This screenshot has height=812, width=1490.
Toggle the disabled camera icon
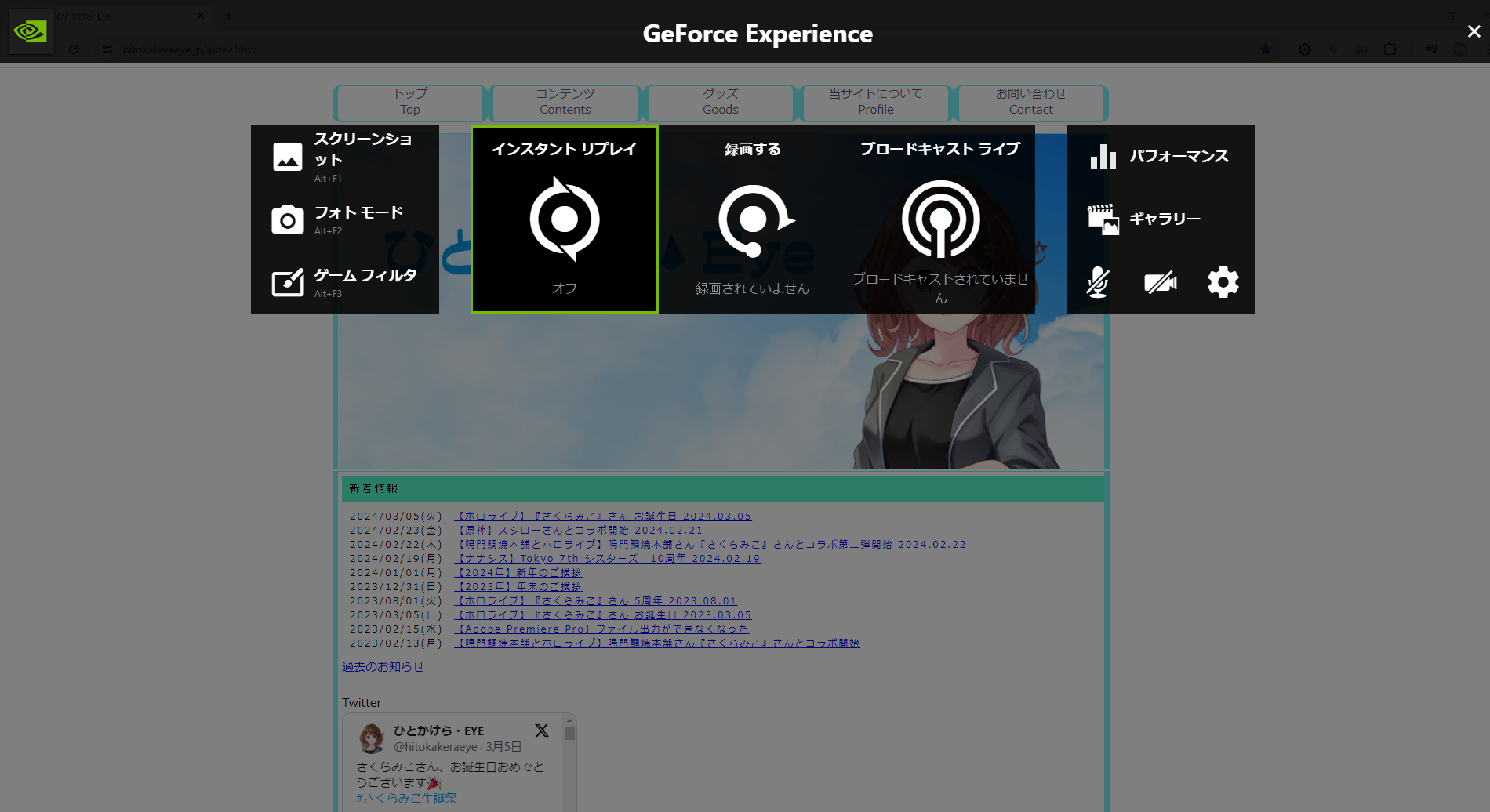click(1160, 282)
